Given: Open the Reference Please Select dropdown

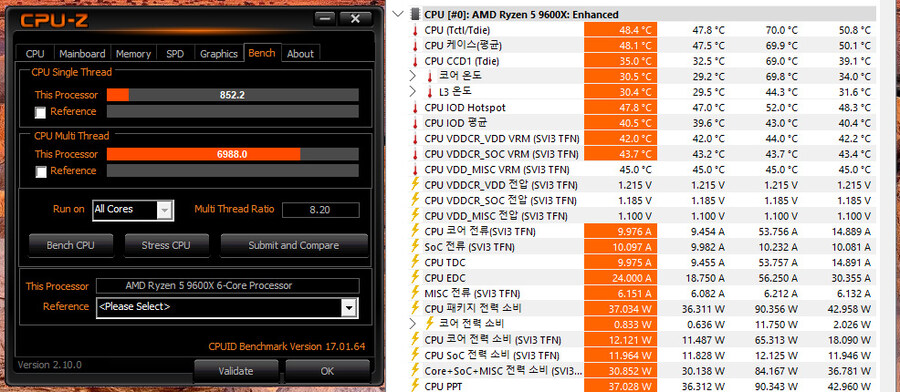Looking at the screenshot, I should pyautogui.click(x=349, y=307).
